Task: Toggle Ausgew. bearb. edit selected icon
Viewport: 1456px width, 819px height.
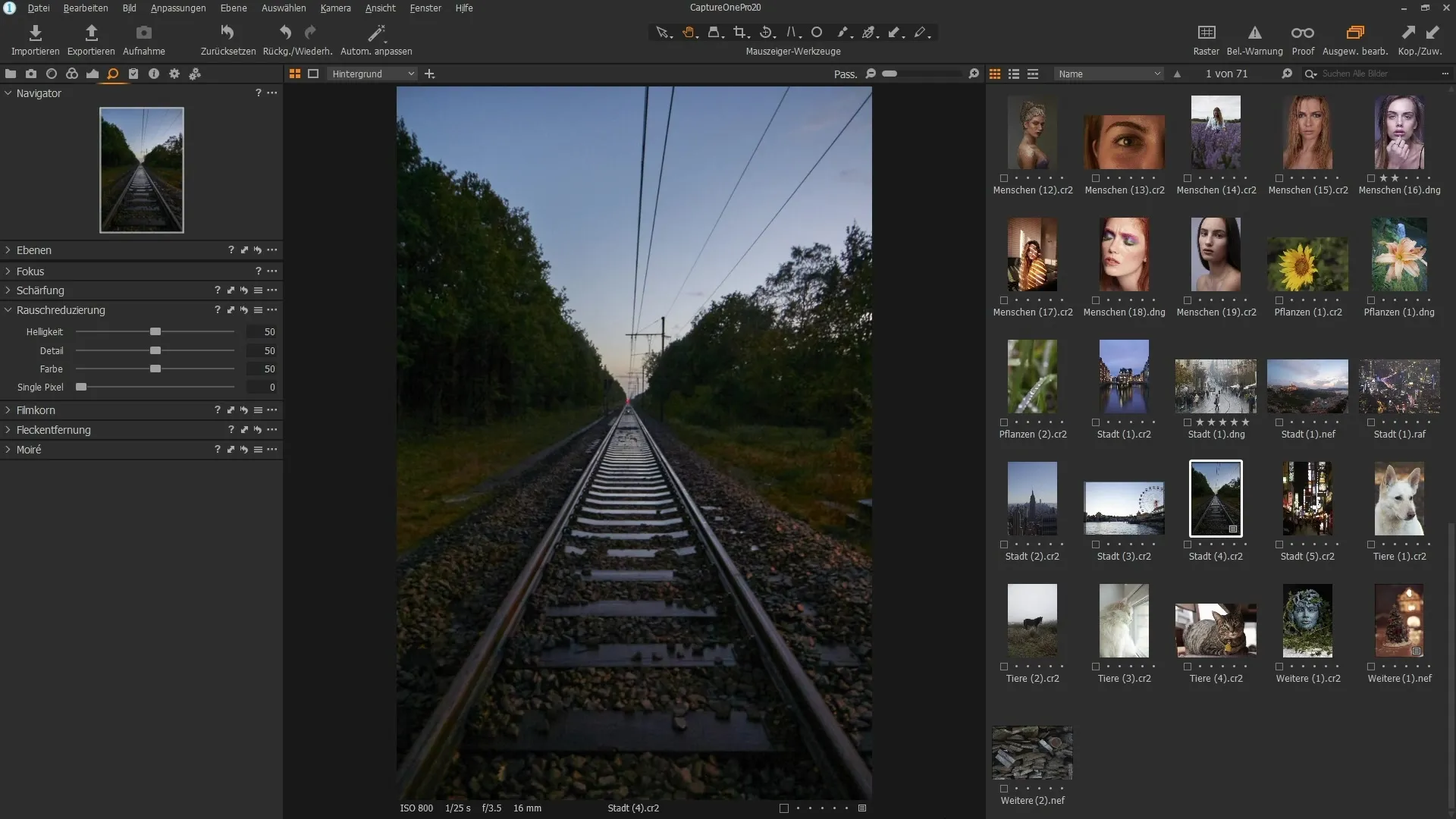Action: pyautogui.click(x=1355, y=33)
